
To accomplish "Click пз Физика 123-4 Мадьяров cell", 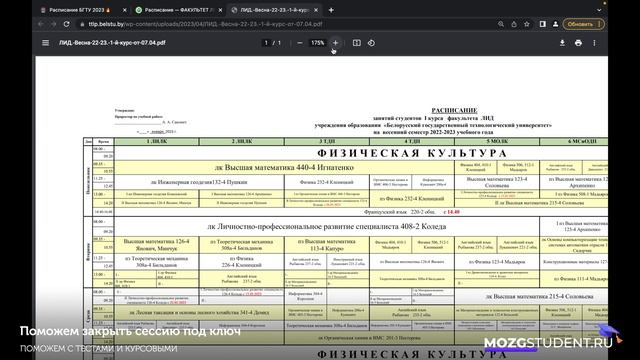I will pos(497,262).
